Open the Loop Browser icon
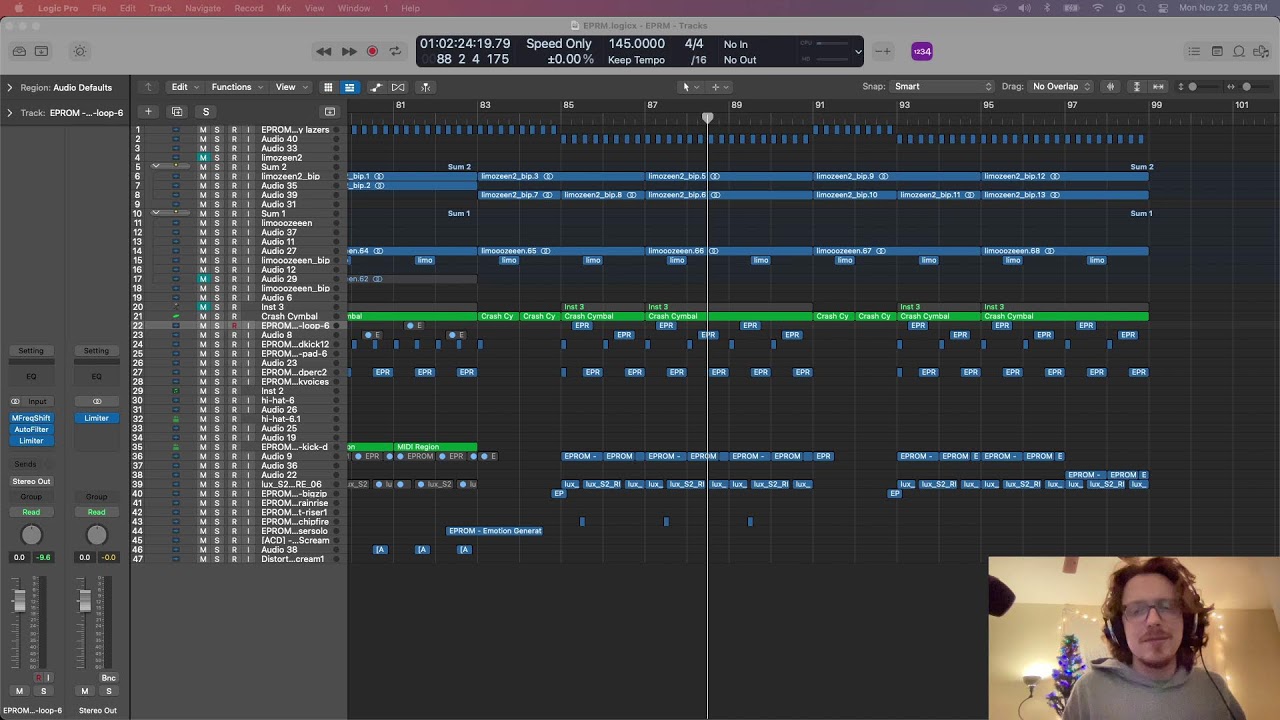Viewport: 1280px width, 720px height. pyautogui.click(x=1239, y=51)
